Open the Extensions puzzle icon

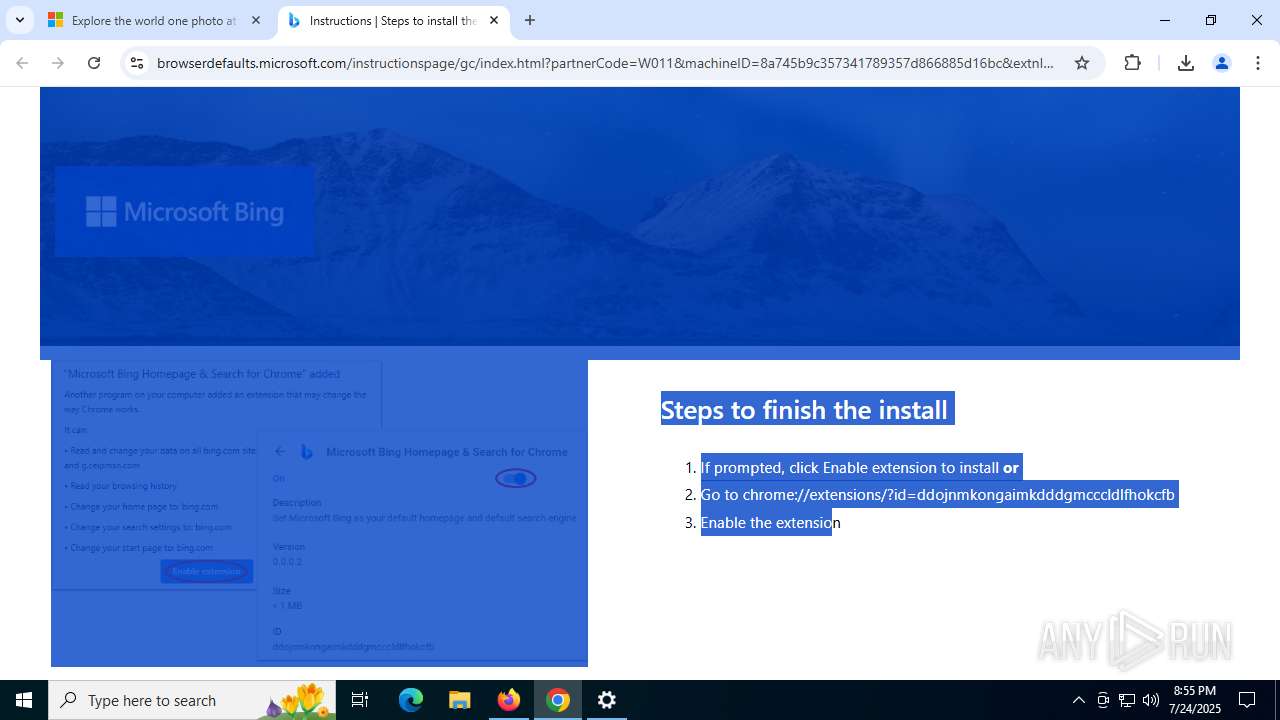click(x=1132, y=63)
